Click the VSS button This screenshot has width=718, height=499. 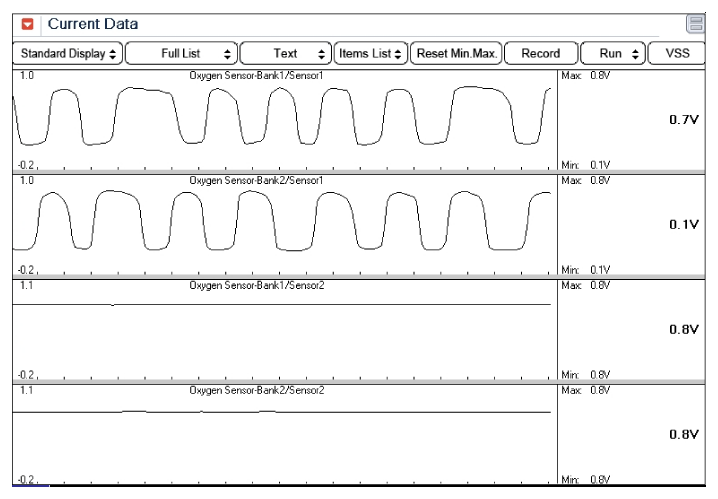click(676, 53)
